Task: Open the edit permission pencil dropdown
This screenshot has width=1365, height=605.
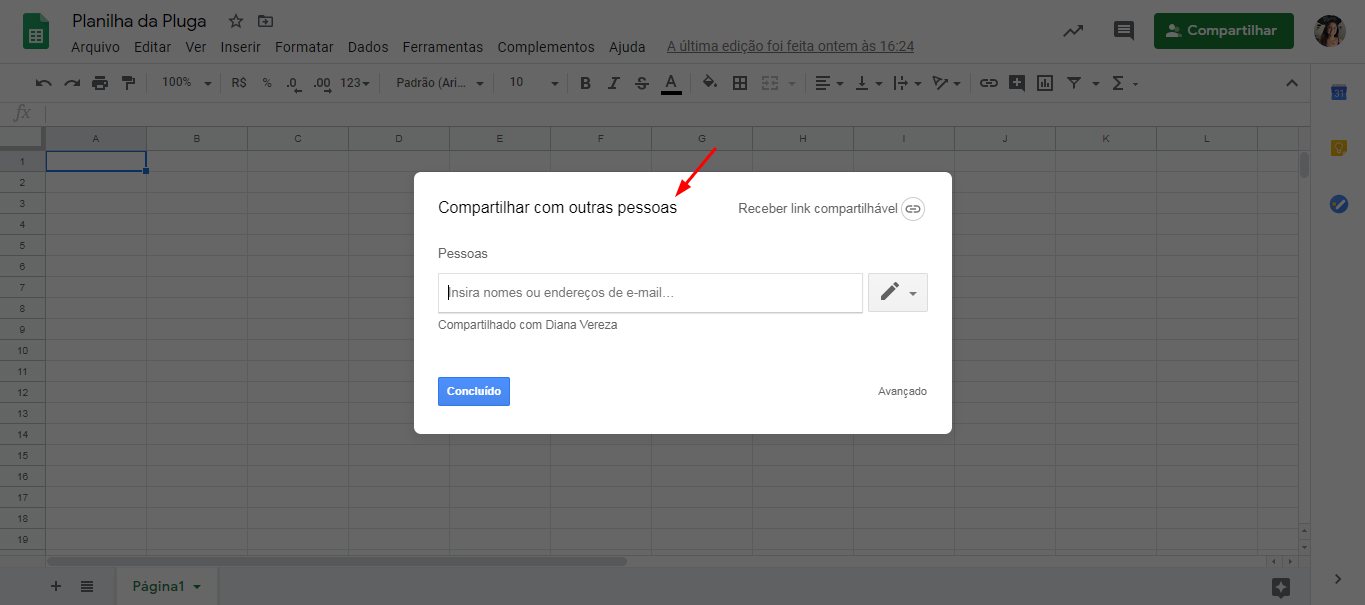Action: pos(897,292)
